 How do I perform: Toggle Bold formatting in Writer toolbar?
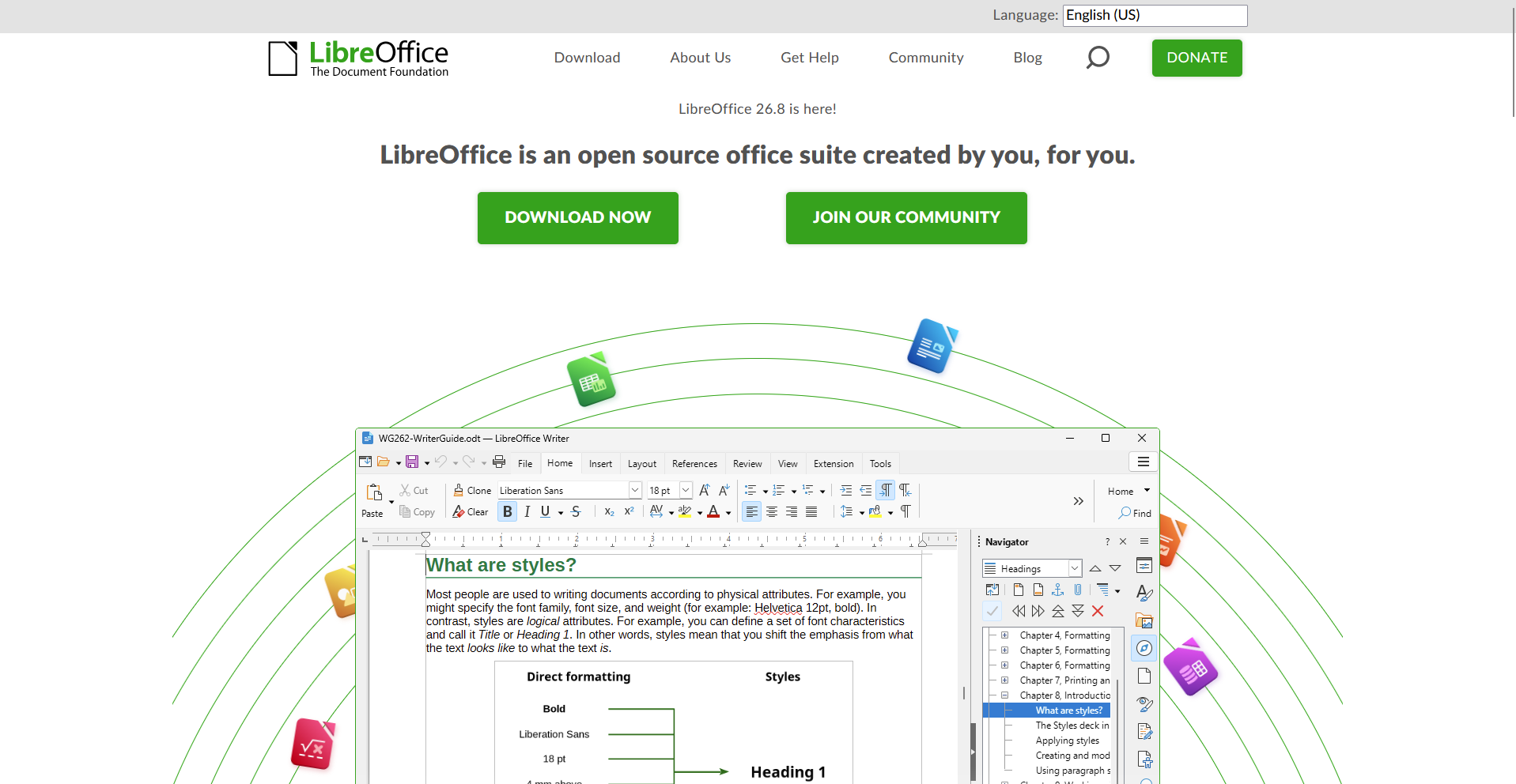508,512
